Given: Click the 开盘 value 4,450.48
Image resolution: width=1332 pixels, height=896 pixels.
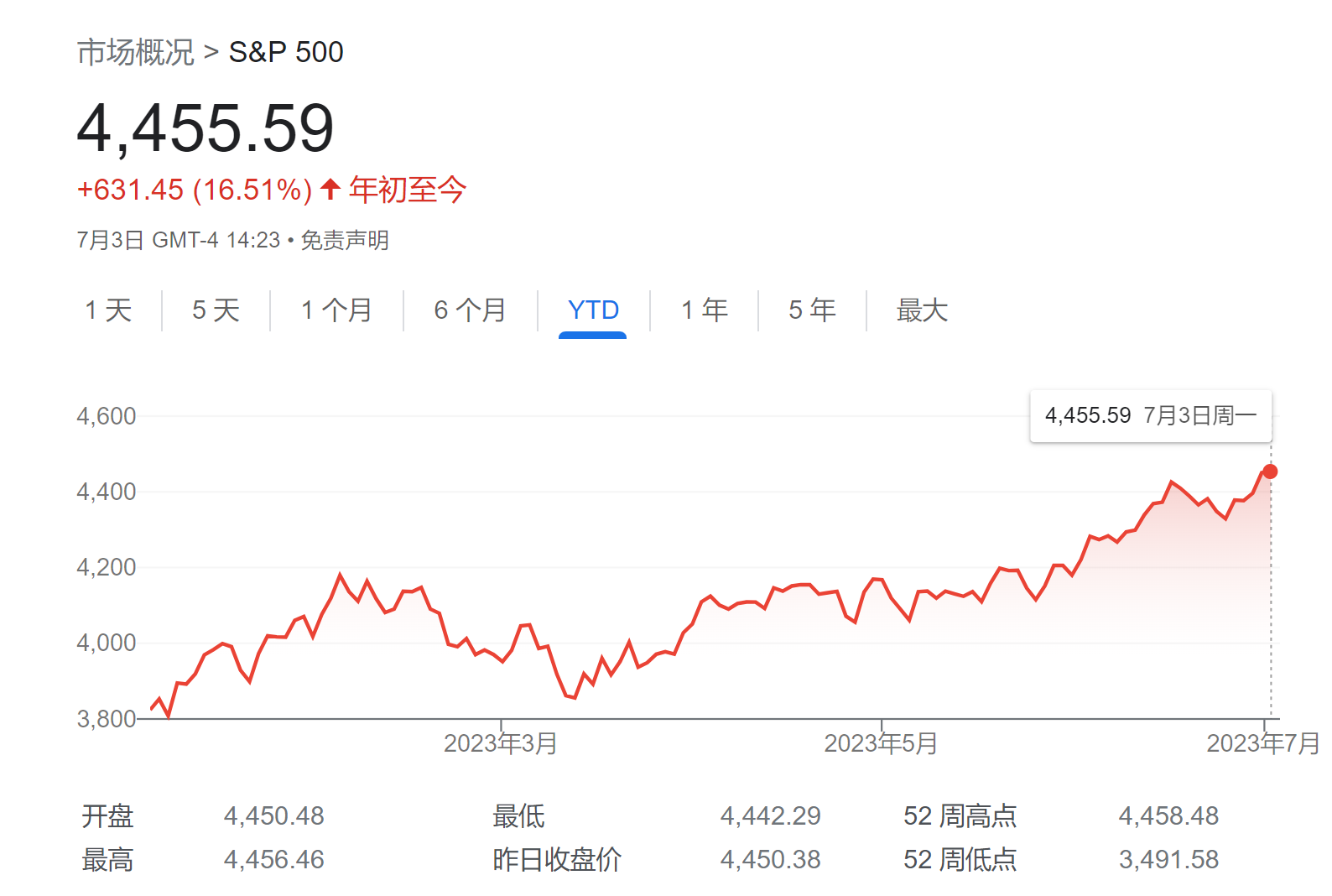Looking at the screenshot, I should [x=273, y=815].
